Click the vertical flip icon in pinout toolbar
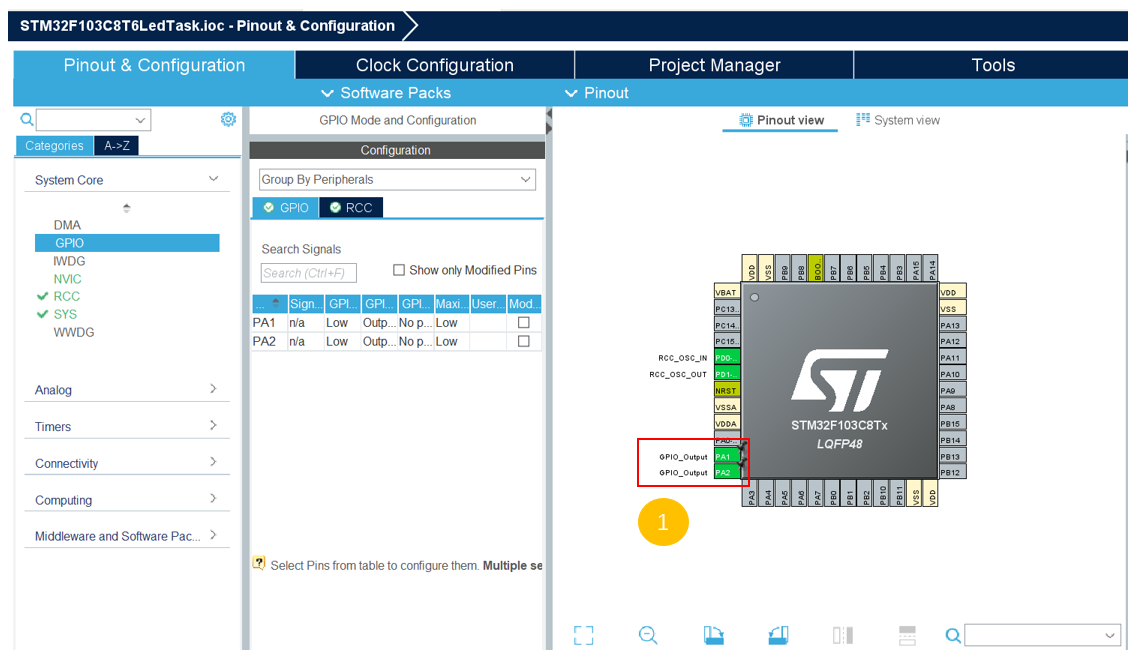The image size is (1147, 657). 843,635
